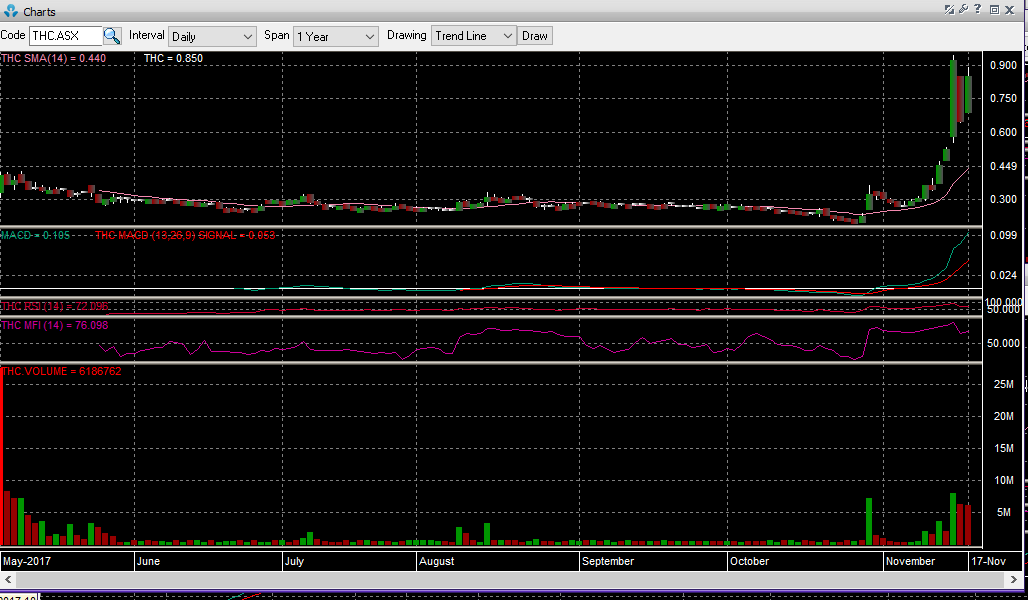This screenshot has height=600, width=1028.
Task: Click the 0.600 price axis value
Action: [1003, 132]
